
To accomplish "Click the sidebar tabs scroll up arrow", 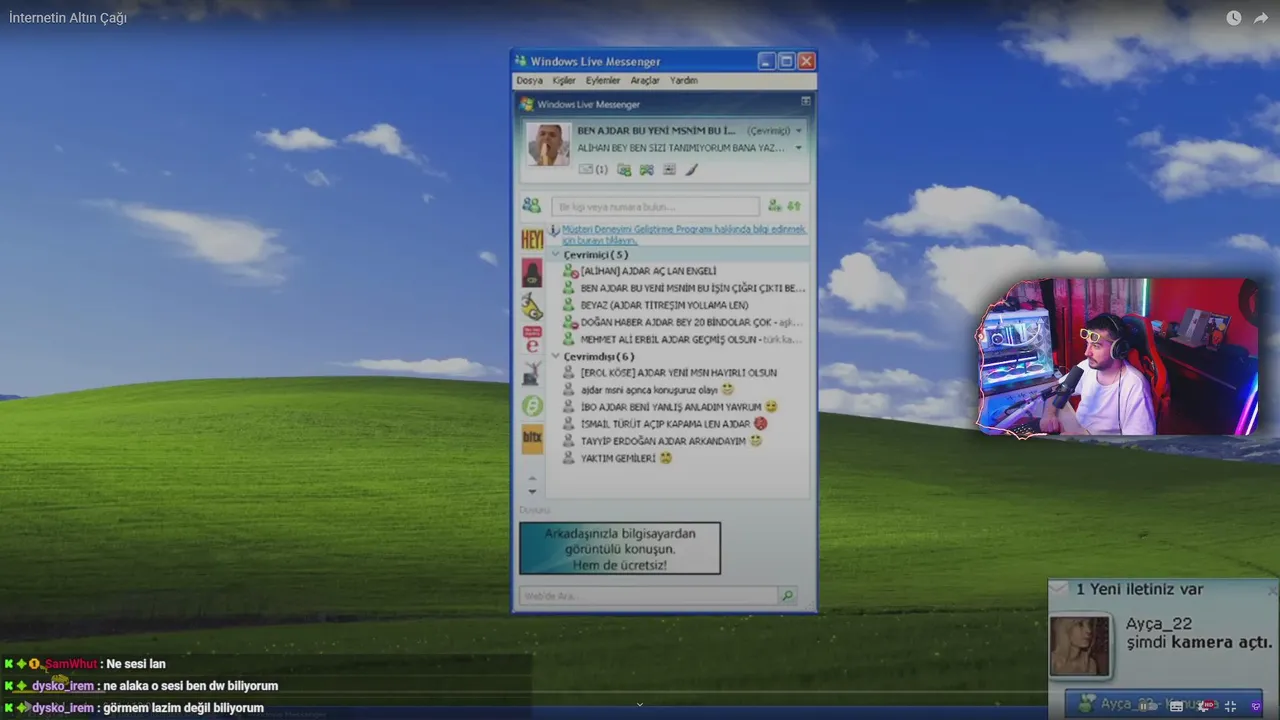I will point(532,478).
